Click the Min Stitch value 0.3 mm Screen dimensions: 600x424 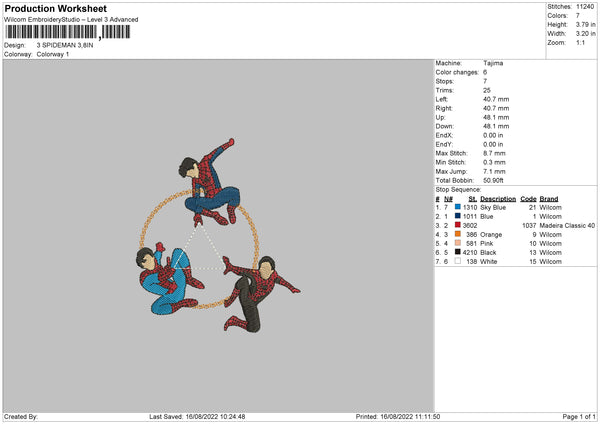pyautogui.click(x=494, y=162)
